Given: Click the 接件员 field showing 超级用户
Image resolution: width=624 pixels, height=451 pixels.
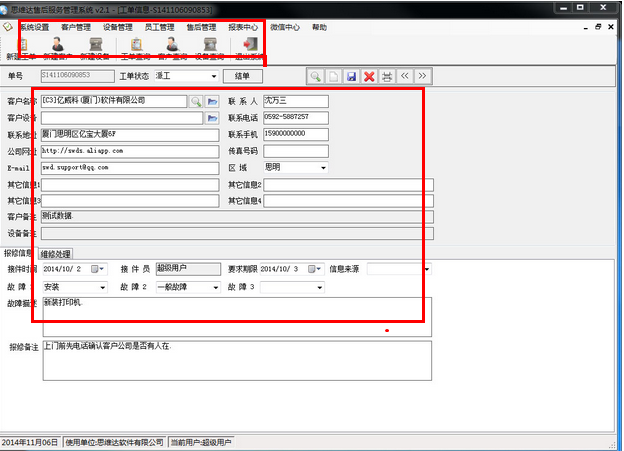Looking at the screenshot, I should click(188, 269).
